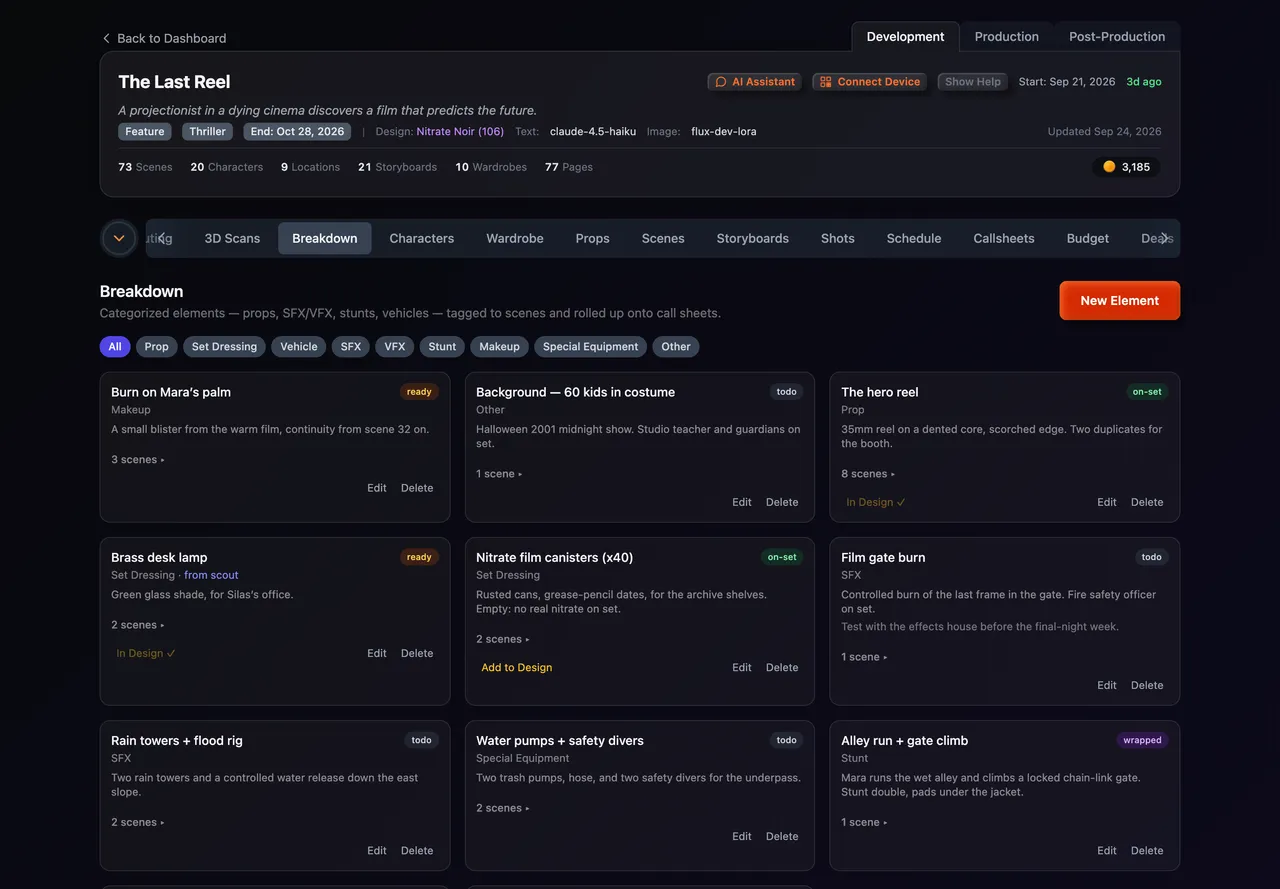This screenshot has height=889, width=1280.
Task: Filter the breakdown by Makeup
Action: pos(499,347)
